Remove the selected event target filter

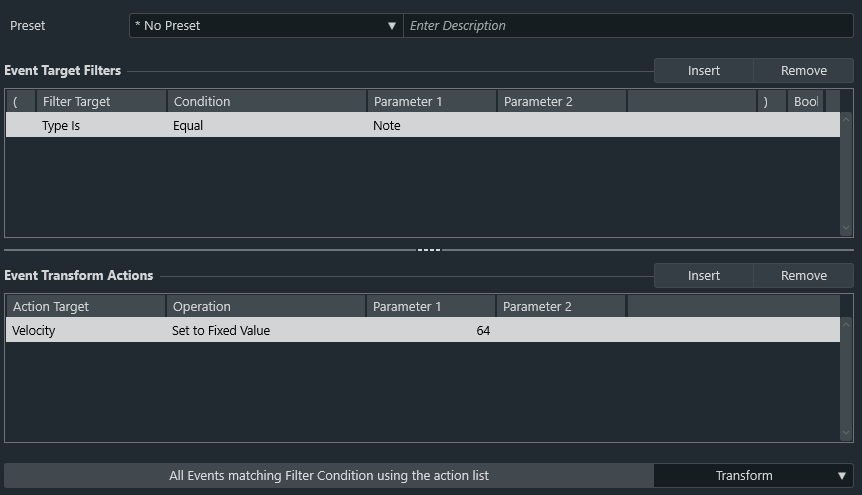803,71
